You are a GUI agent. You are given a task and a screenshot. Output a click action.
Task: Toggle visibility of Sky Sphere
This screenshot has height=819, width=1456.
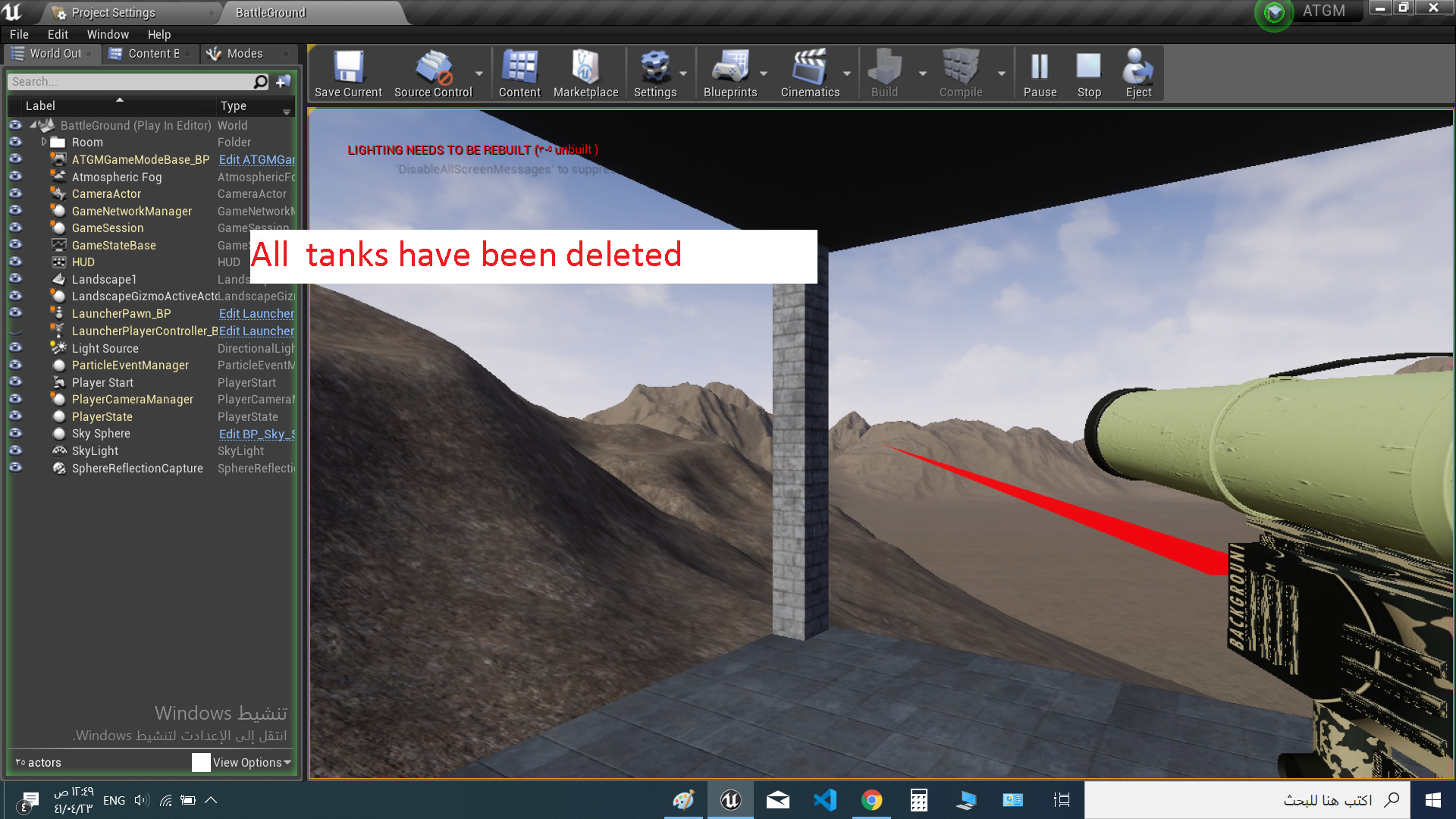point(17,433)
